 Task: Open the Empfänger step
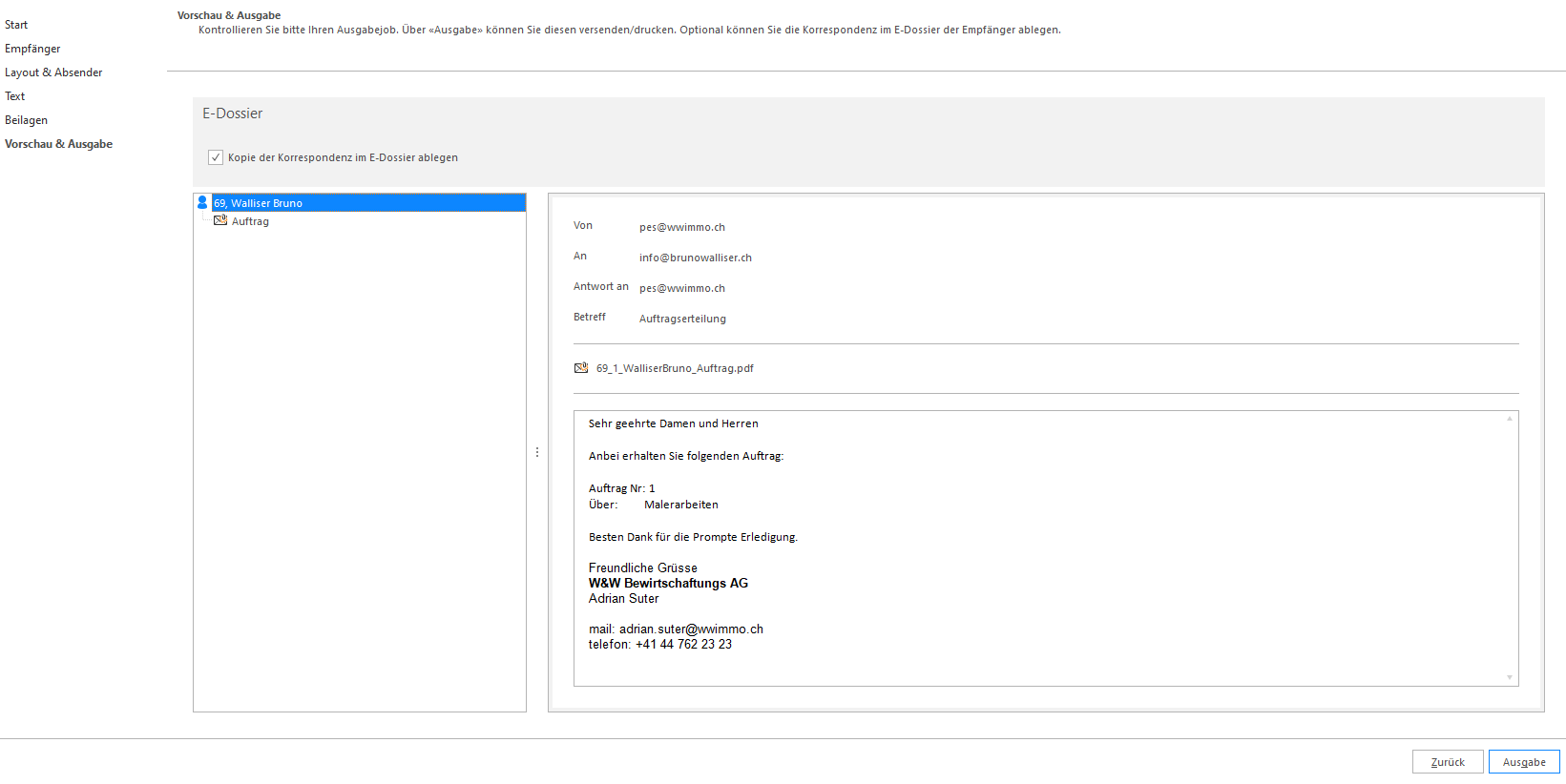click(32, 49)
